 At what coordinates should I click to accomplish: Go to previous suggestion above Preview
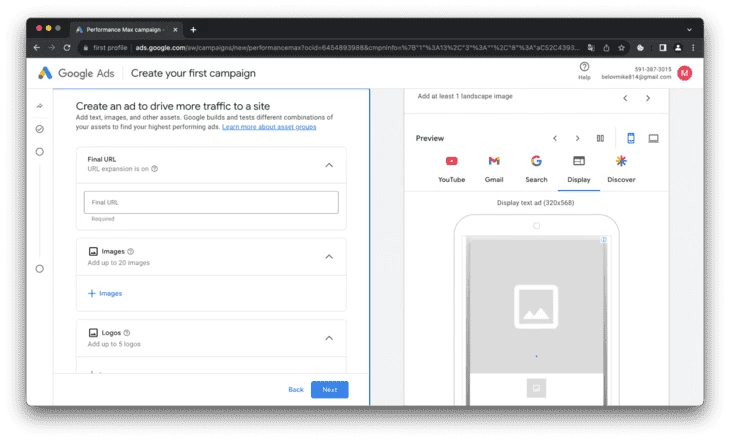tap(625, 98)
